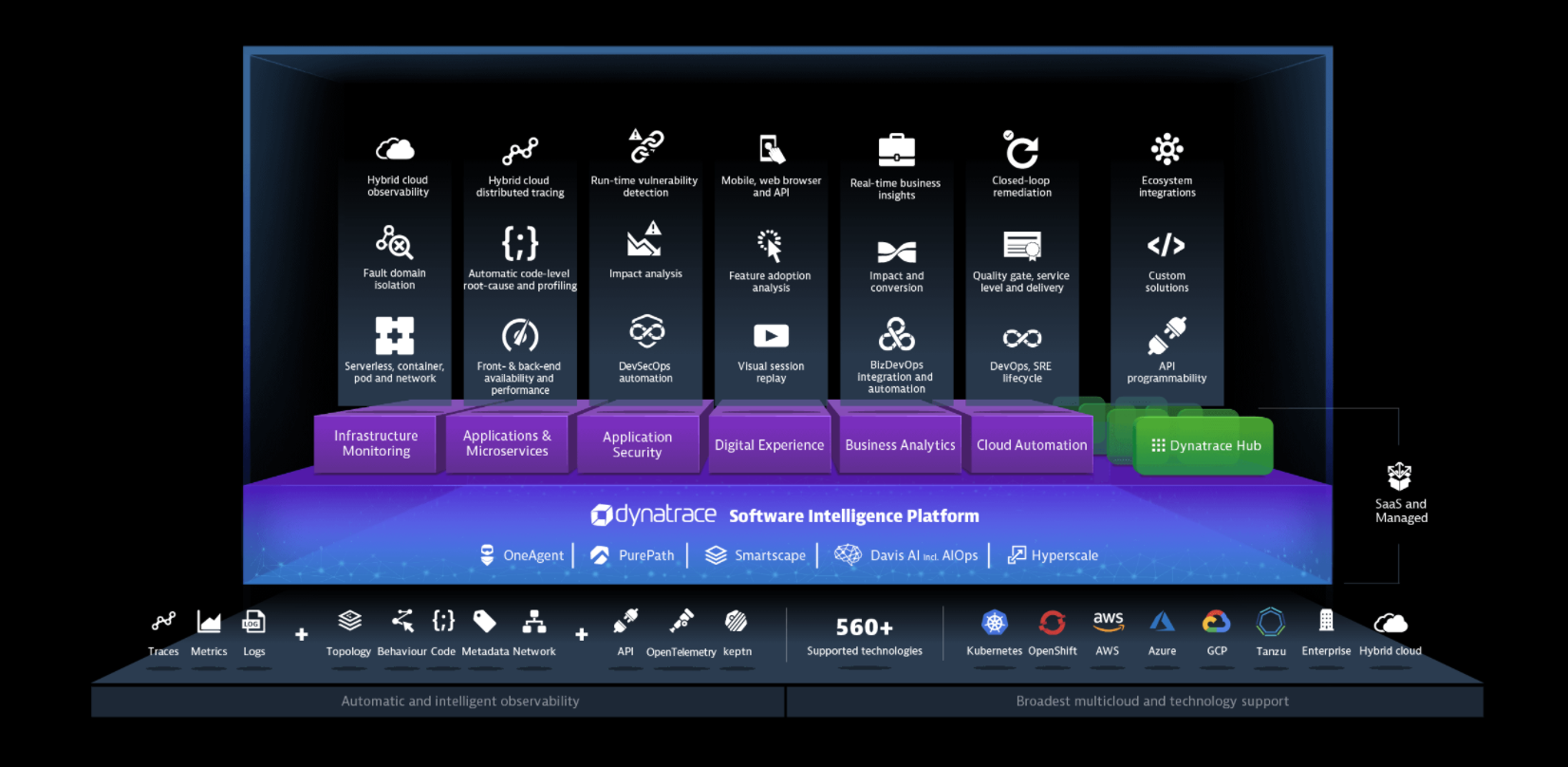Click the OpenShift logo
Screen dimensions: 1568x767
(1052, 623)
